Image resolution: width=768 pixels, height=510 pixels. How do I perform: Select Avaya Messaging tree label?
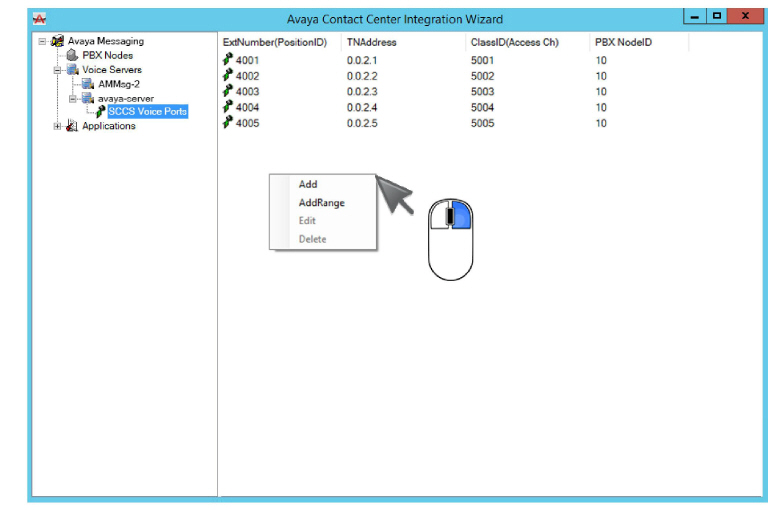[x=106, y=41]
